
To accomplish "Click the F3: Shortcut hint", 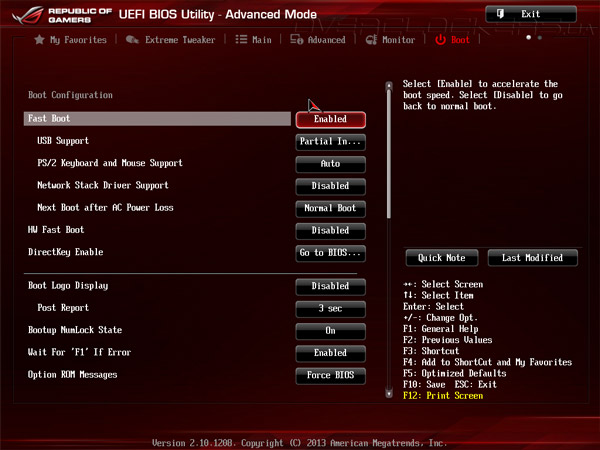I will click(431, 351).
